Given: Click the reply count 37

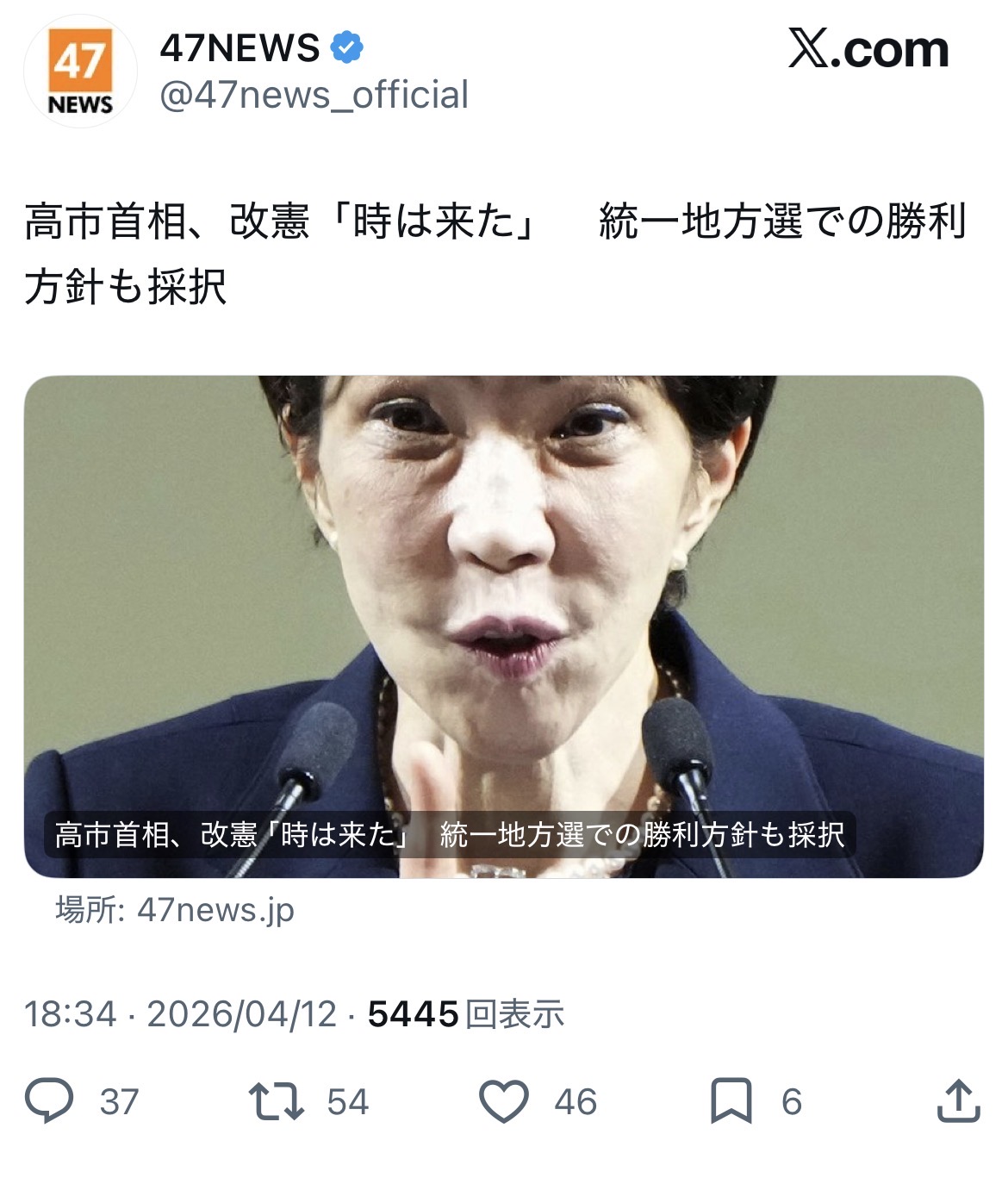Looking at the screenshot, I should pyautogui.click(x=119, y=1102).
